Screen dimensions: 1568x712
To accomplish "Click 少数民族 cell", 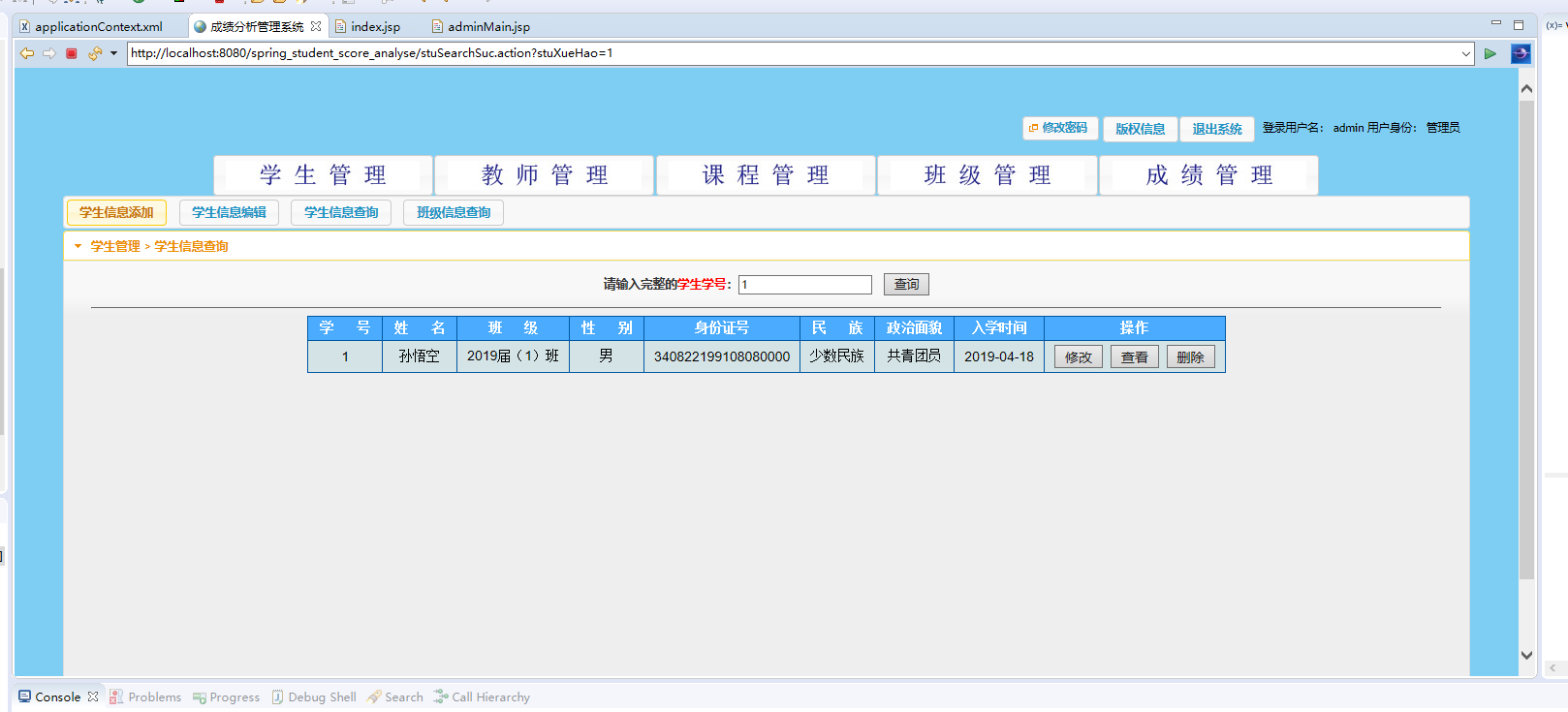I will pos(837,356).
